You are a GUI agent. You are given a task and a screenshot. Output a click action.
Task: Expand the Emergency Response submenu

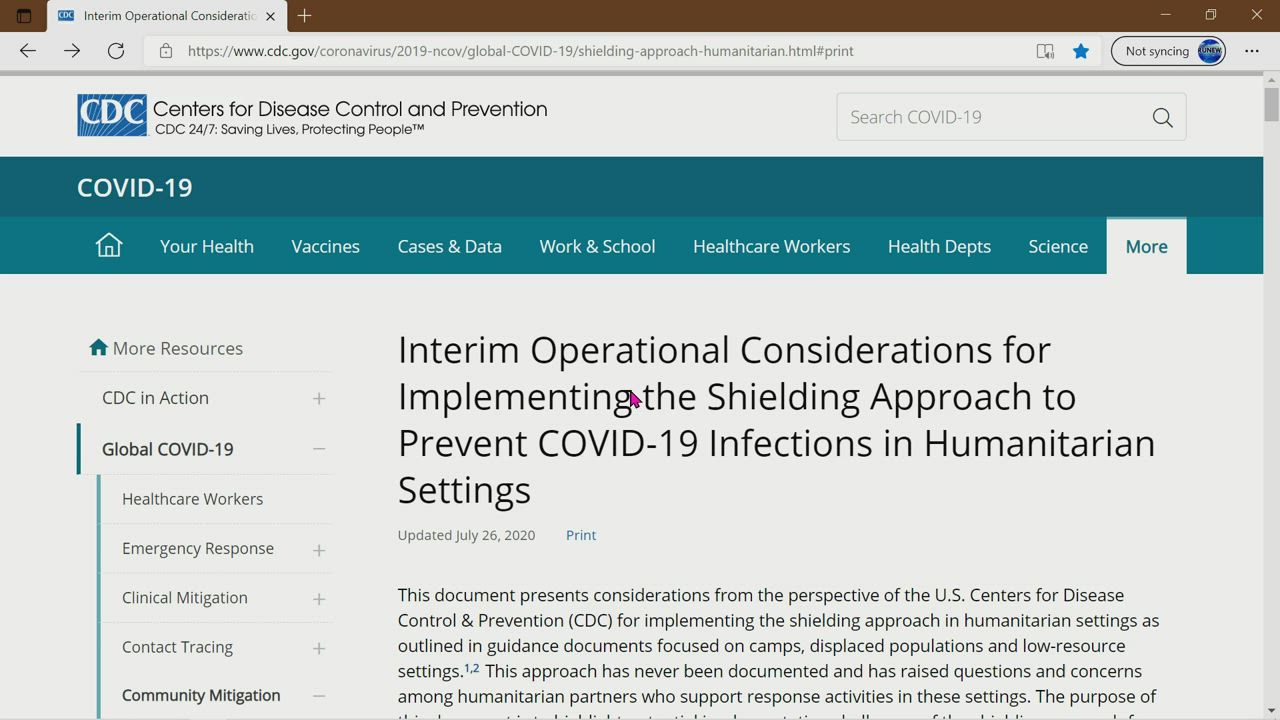pyautogui.click(x=319, y=550)
